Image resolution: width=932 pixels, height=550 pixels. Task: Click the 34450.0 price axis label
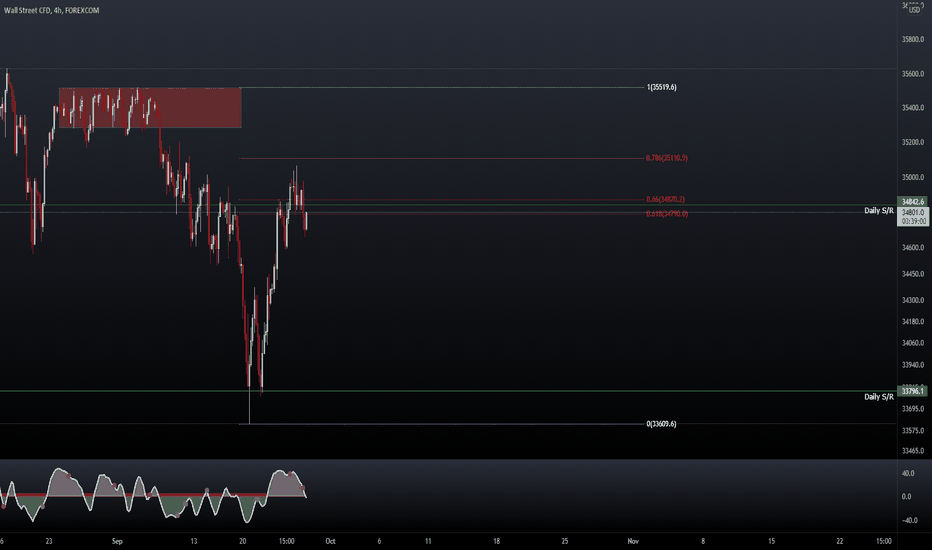pyautogui.click(x=913, y=274)
